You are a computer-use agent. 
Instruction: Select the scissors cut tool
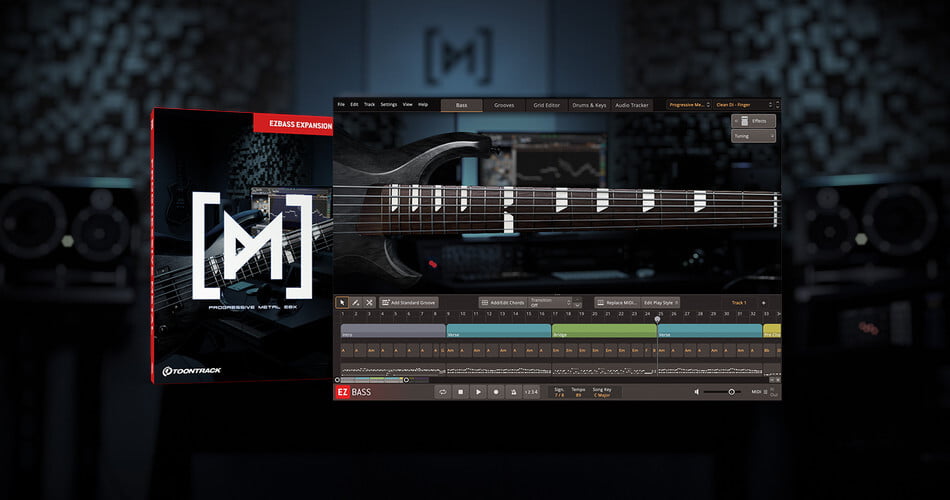coord(370,302)
